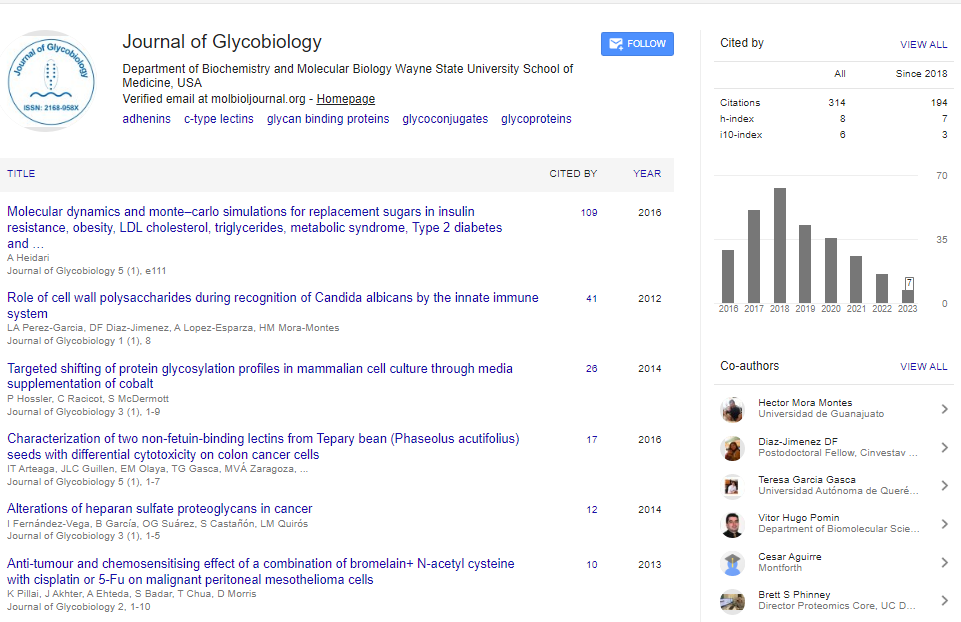Click Vitor Hugo Pomin avatar photo
This screenshot has width=961, height=622.
pyautogui.click(x=733, y=523)
